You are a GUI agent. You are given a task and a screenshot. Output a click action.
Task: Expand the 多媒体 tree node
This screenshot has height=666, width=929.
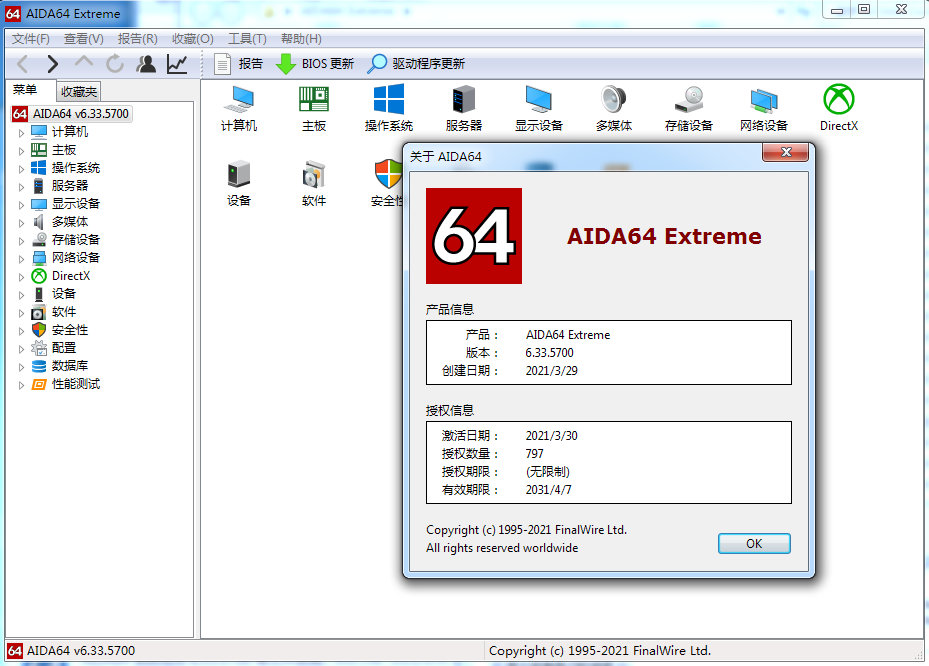pyautogui.click(x=21, y=222)
